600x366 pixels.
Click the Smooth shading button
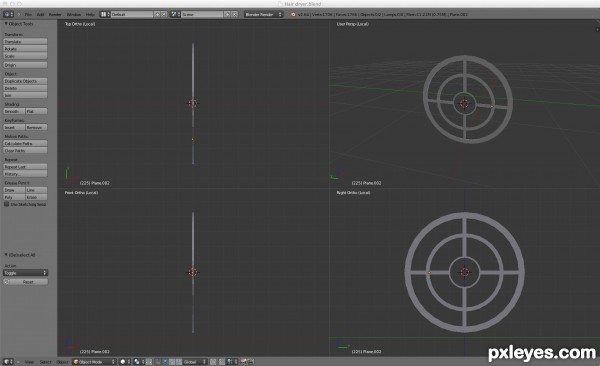pyautogui.click(x=14, y=111)
